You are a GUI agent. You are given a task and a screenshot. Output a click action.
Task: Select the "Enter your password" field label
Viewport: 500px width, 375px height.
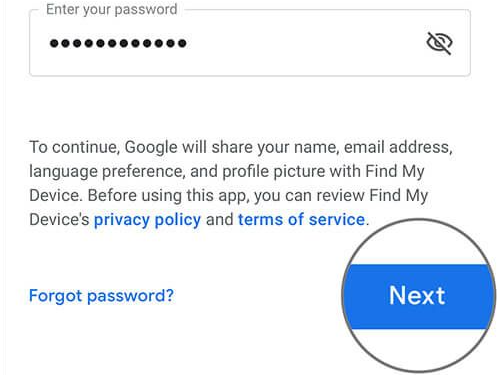tap(112, 10)
